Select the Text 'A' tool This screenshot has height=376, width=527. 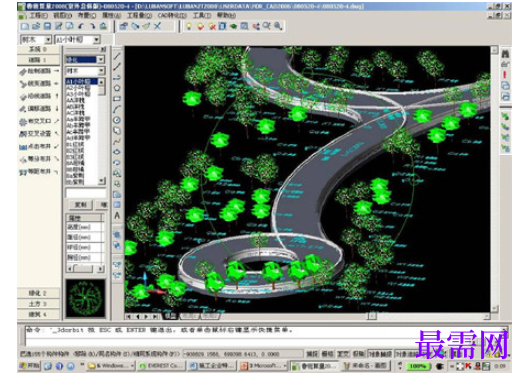117,215
